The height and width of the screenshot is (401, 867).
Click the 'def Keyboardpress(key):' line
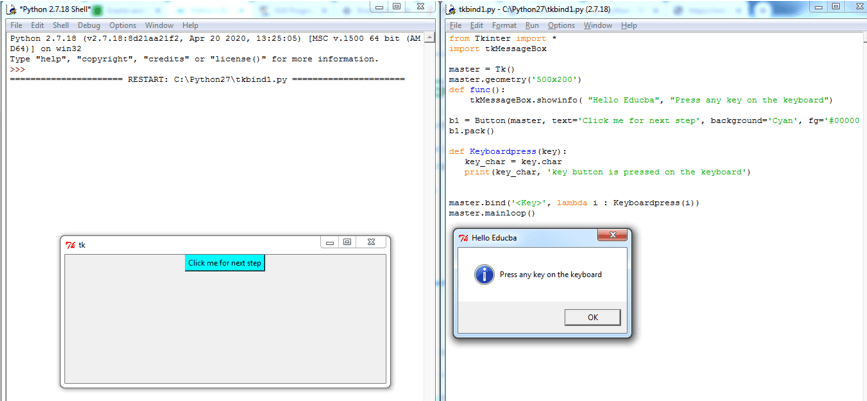click(508, 152)
